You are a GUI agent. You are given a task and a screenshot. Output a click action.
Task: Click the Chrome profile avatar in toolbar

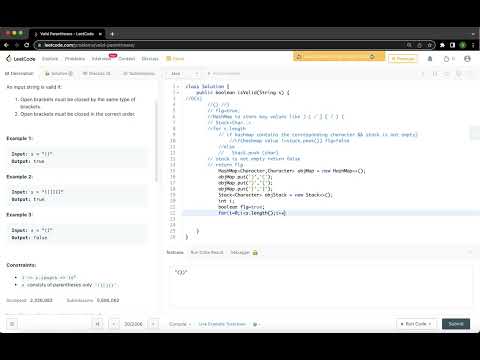pyautogui.click(x=463, y=45)
